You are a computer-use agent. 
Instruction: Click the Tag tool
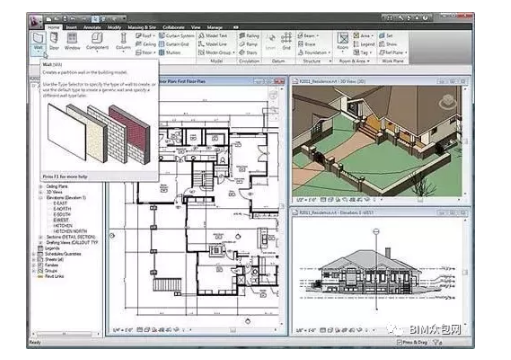[362, 52]
